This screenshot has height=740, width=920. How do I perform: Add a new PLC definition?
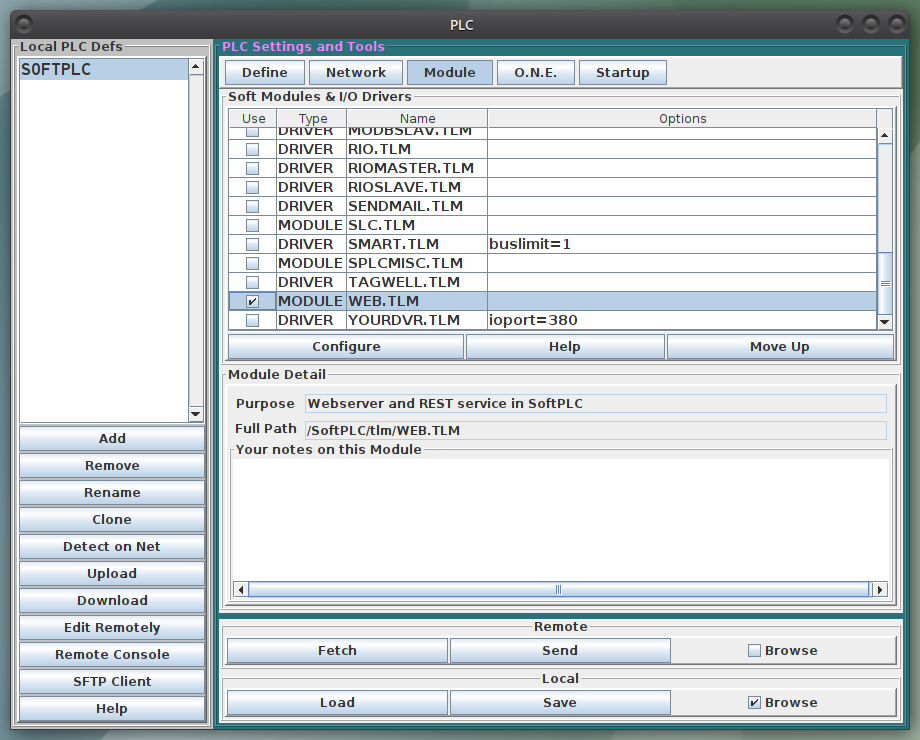click(x=112, y=438)
